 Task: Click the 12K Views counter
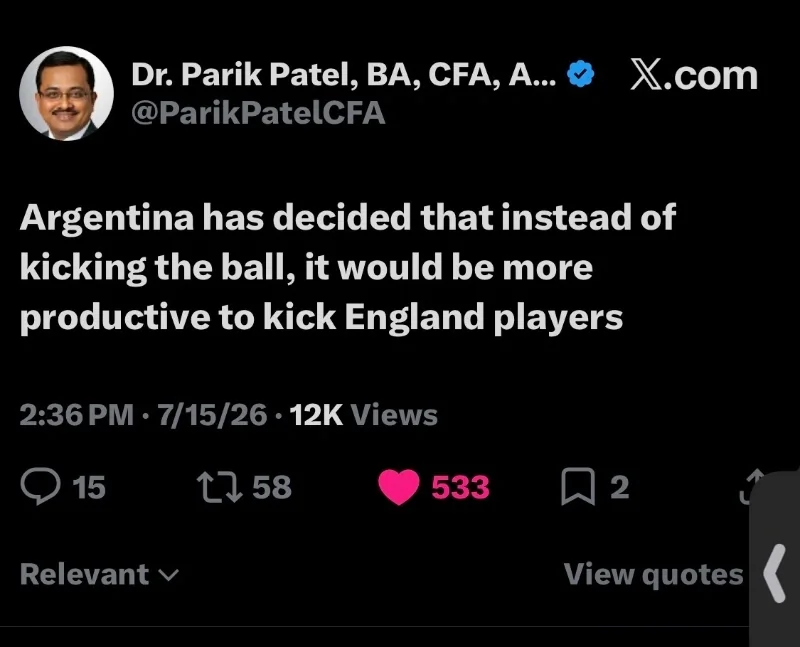364,415
